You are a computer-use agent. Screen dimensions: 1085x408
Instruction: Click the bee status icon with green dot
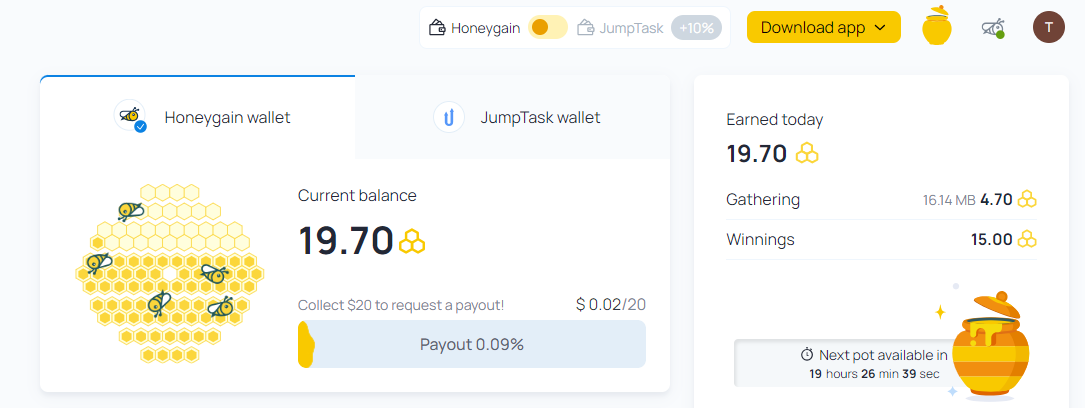(993, 28)
